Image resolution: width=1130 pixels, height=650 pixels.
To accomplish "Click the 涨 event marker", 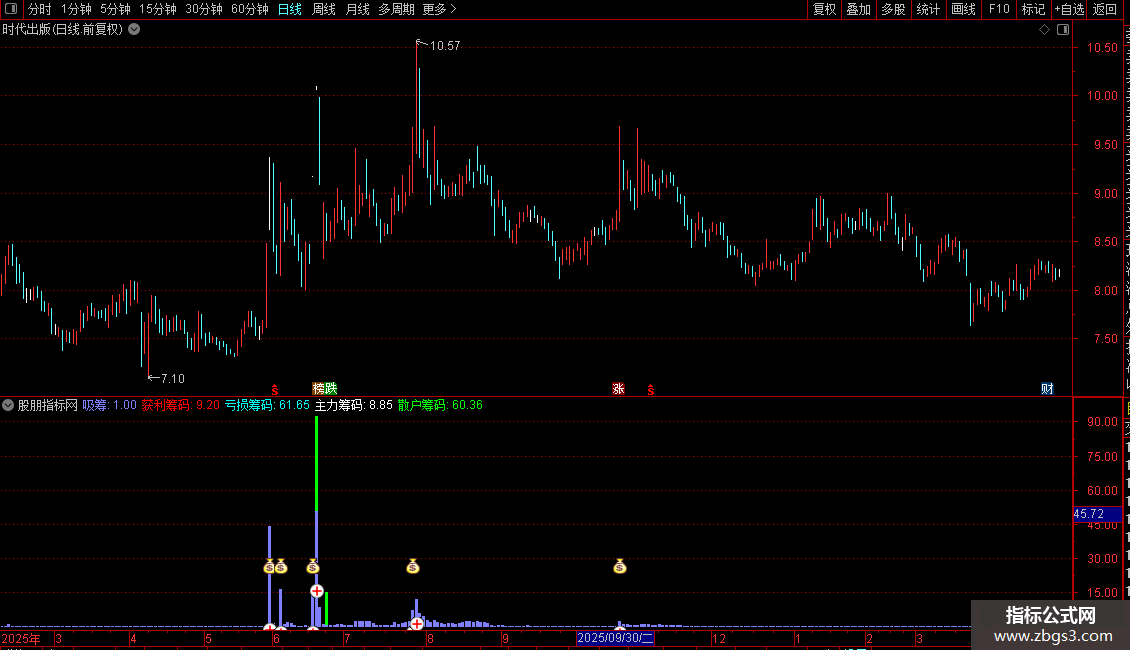I will [618, 389].
